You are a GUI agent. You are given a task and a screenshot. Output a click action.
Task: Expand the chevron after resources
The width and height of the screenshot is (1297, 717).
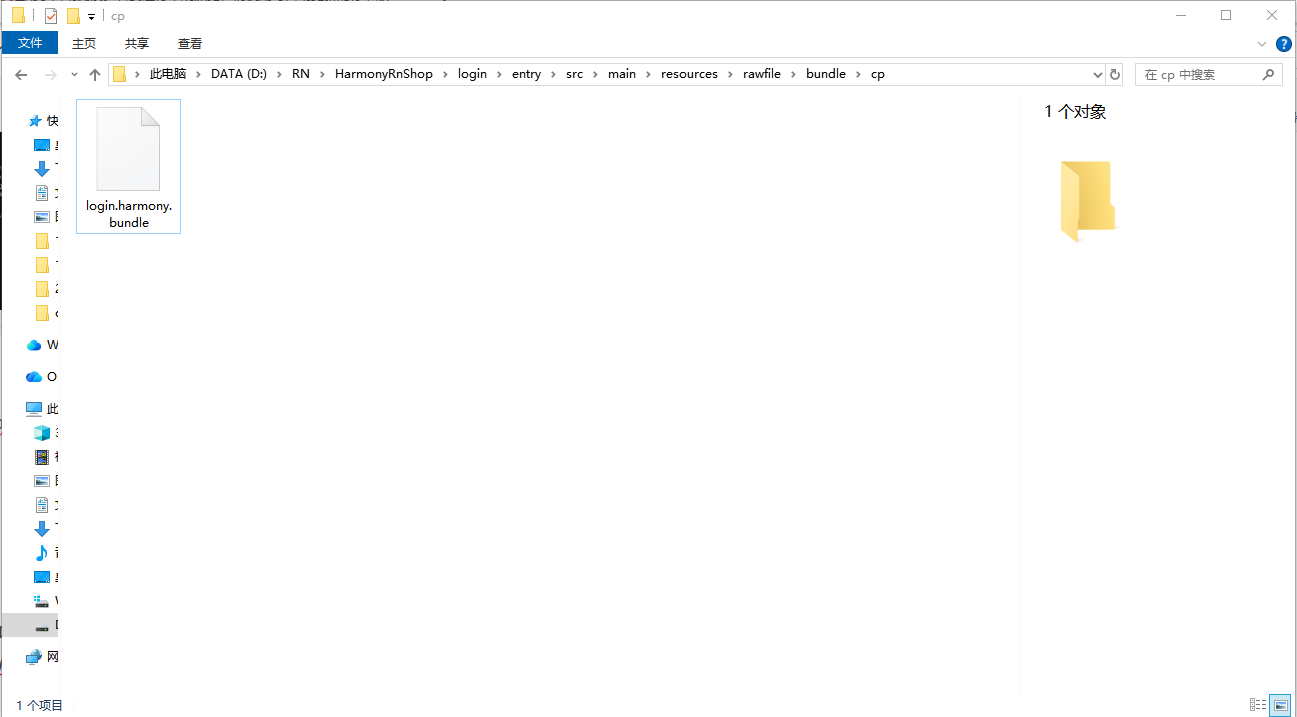tap(730, 74)
